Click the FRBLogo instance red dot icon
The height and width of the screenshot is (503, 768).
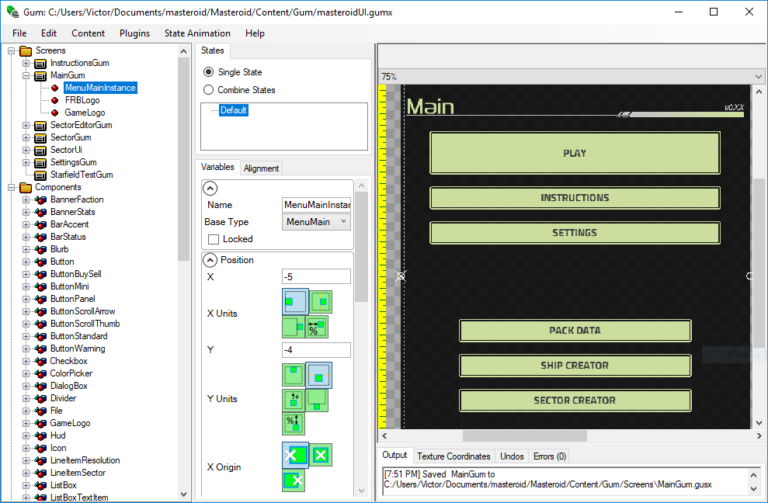[x=56, y=101]
